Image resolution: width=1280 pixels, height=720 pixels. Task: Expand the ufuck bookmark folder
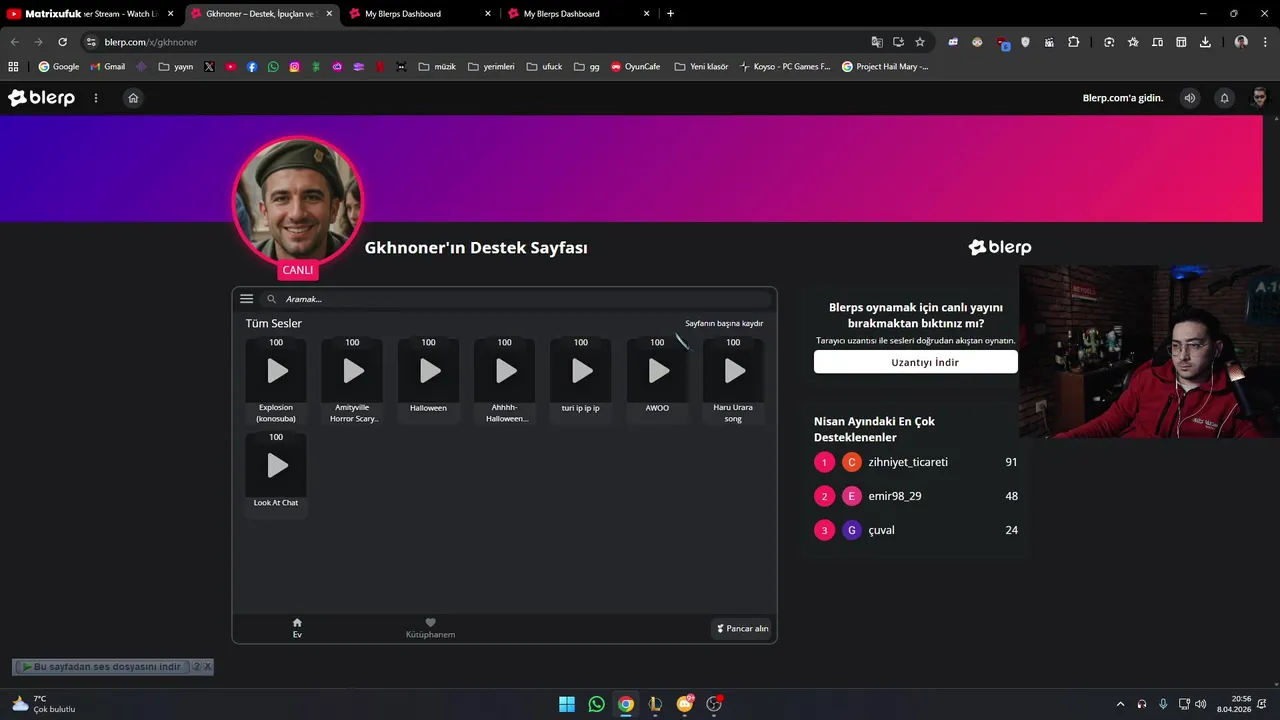click(544, 67)
